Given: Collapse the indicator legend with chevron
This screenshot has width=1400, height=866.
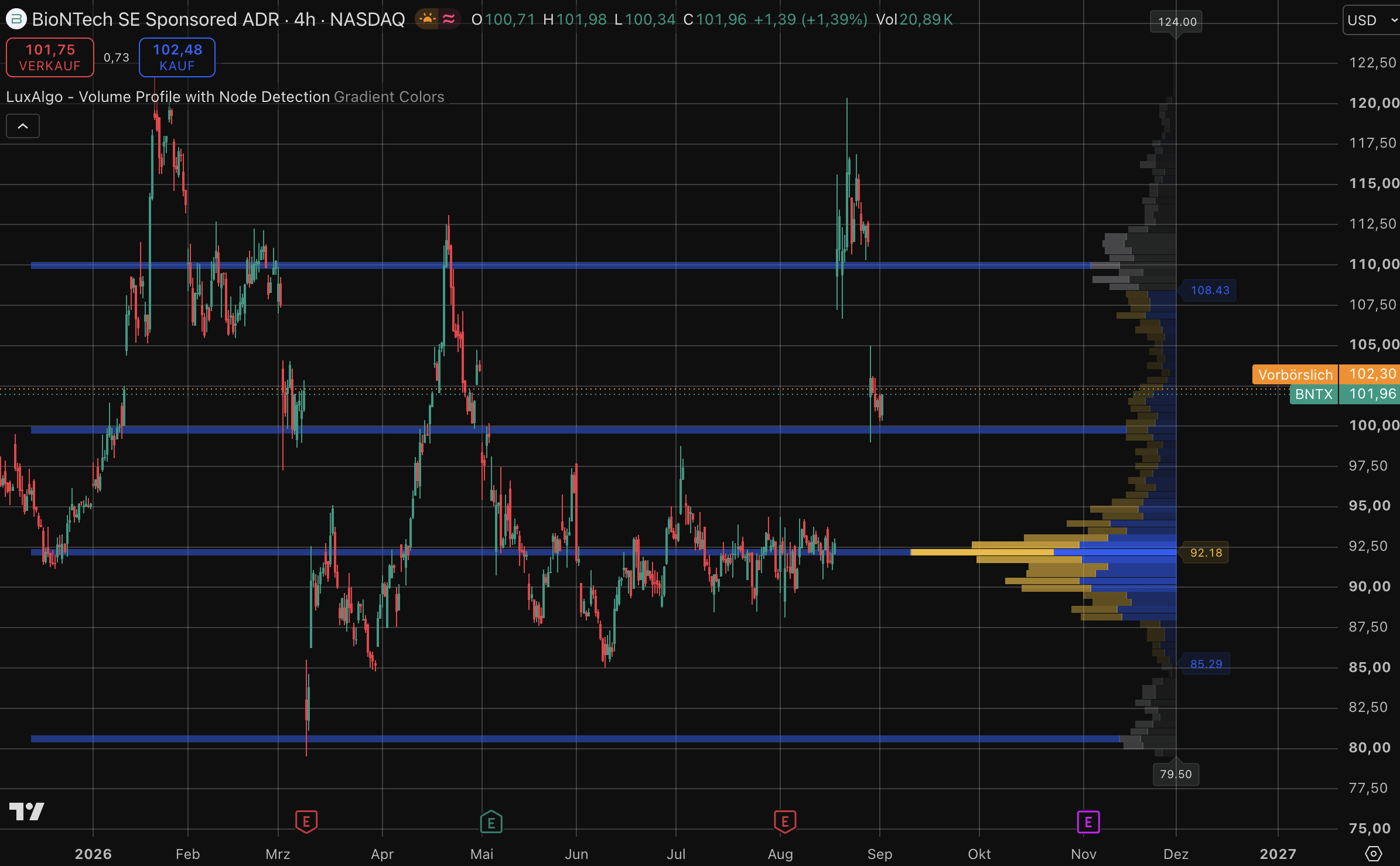Looking at the screenshot, I should (23, 126).
